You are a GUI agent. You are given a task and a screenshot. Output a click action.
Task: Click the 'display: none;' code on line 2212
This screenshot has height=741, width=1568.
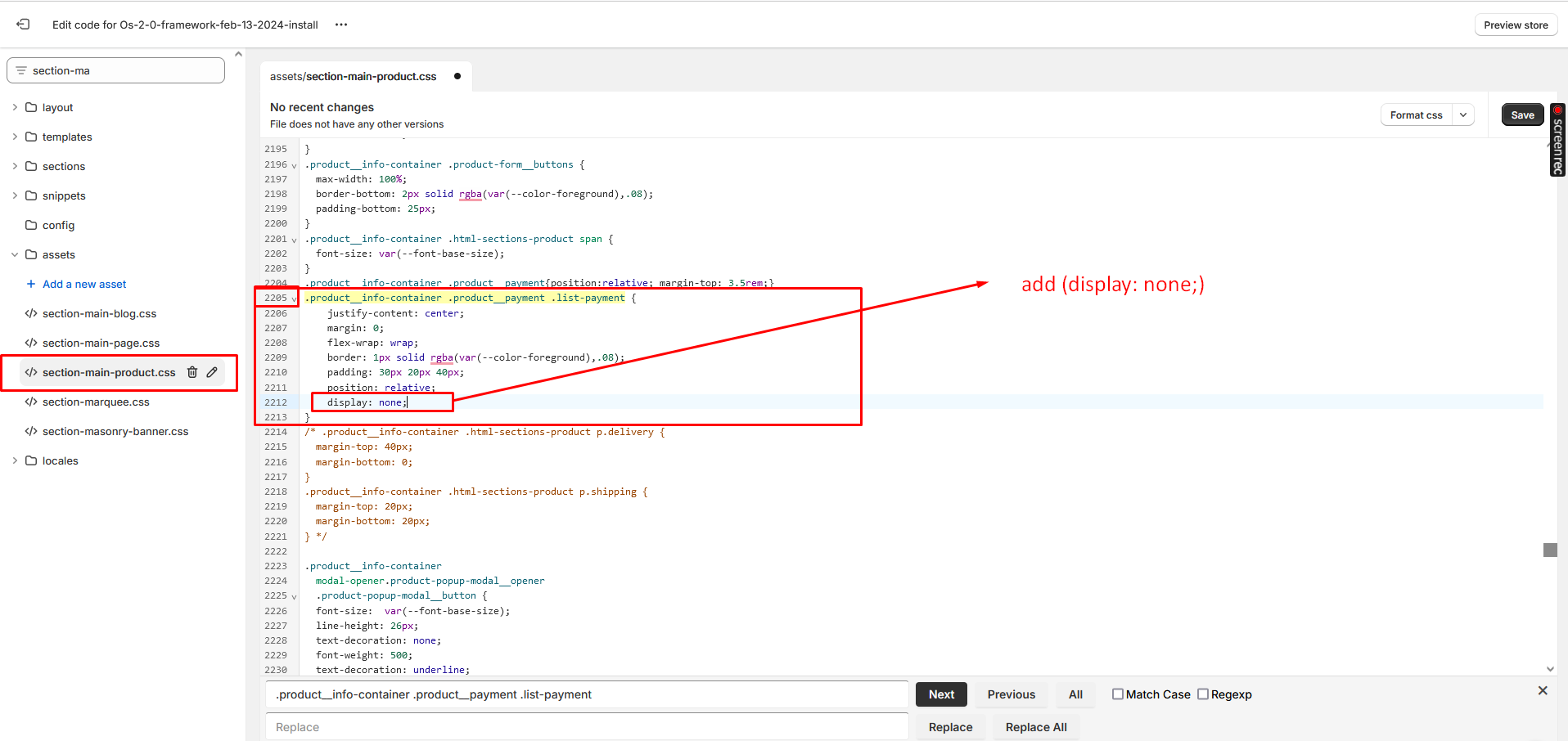pos(367,402)
